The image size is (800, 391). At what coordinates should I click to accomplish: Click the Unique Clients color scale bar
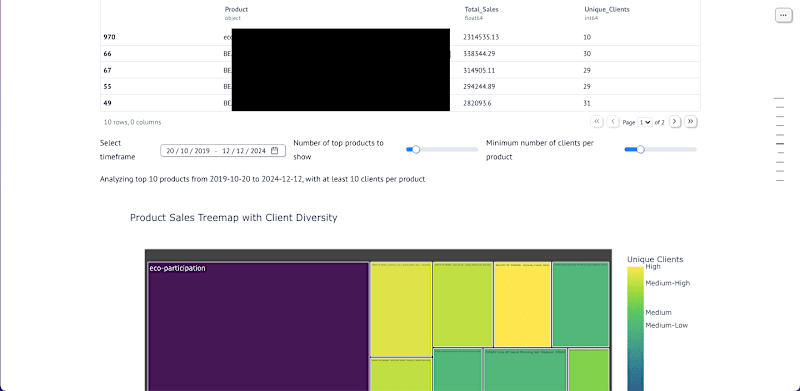click(635, 329)
